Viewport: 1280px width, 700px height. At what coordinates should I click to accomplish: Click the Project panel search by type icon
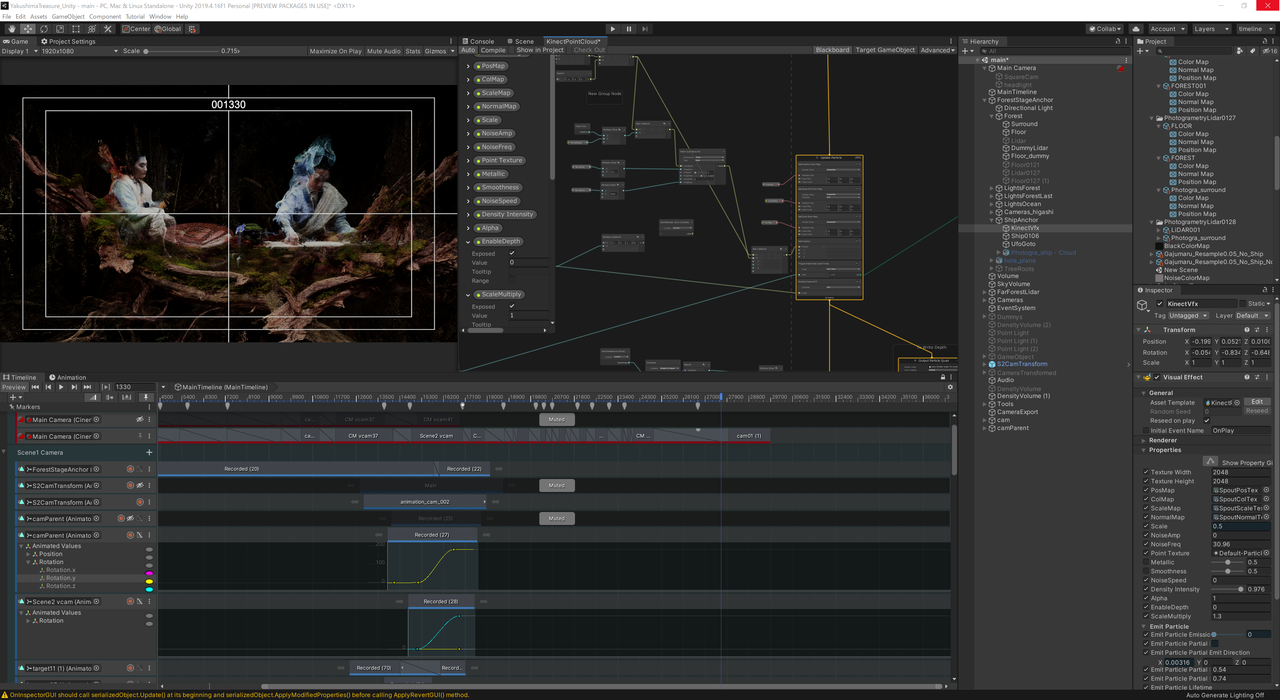(1239, 50)
